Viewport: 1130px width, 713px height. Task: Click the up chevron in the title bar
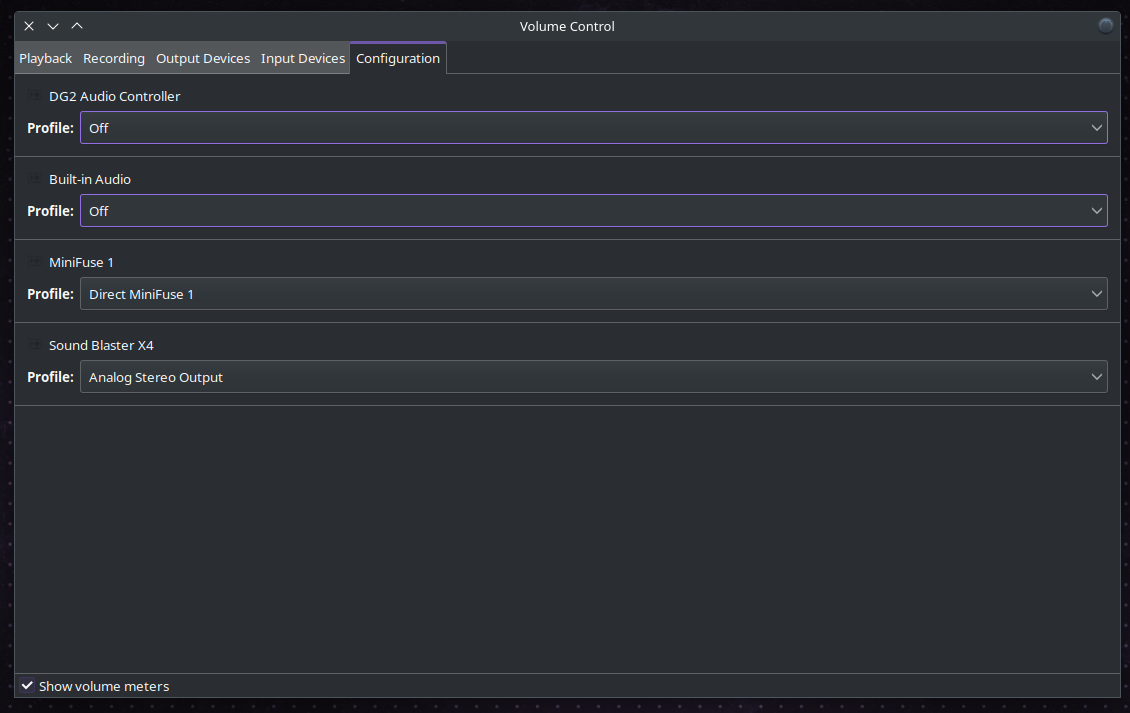77,26
